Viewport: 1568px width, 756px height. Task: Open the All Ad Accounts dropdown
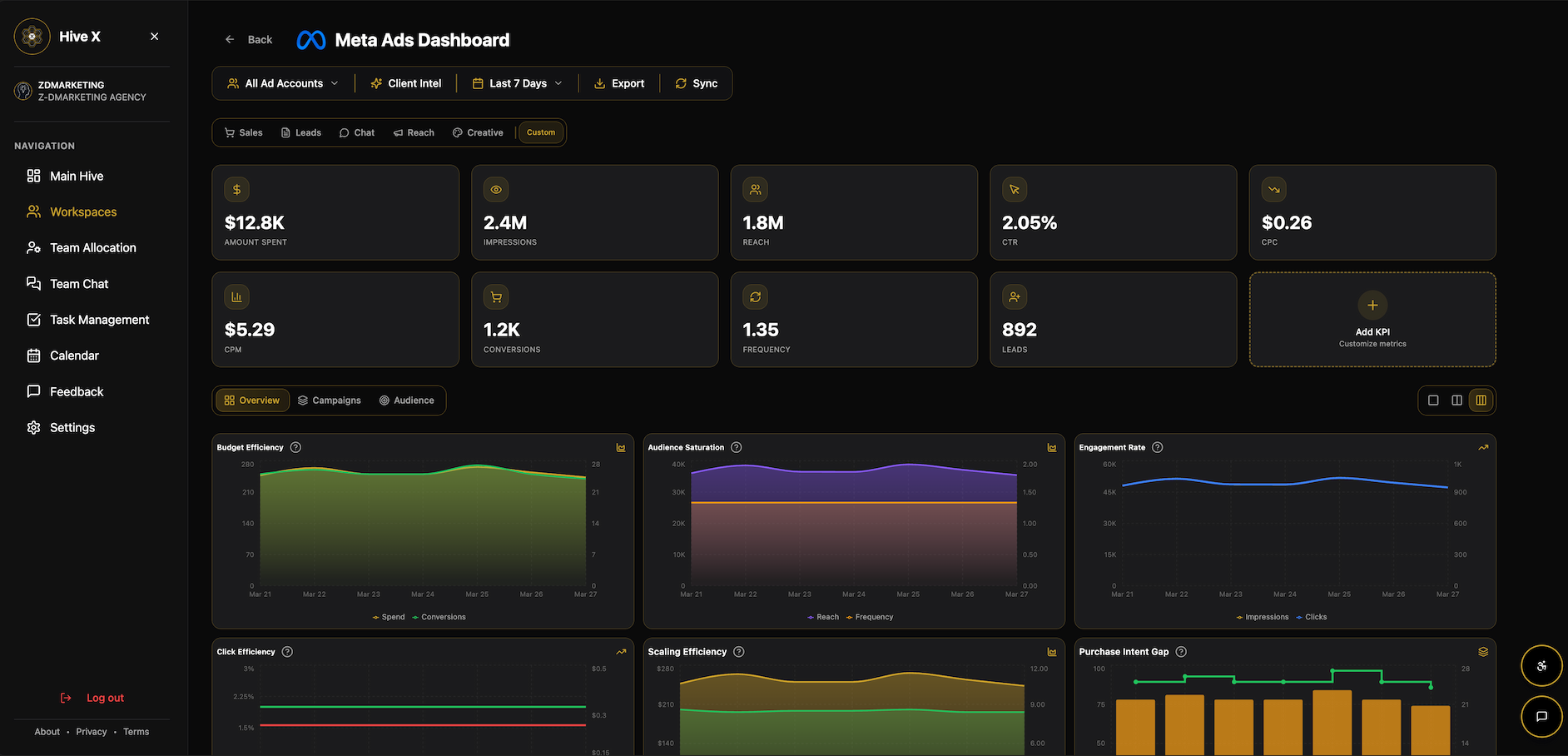pyautogui.click(x=283, y=83)
